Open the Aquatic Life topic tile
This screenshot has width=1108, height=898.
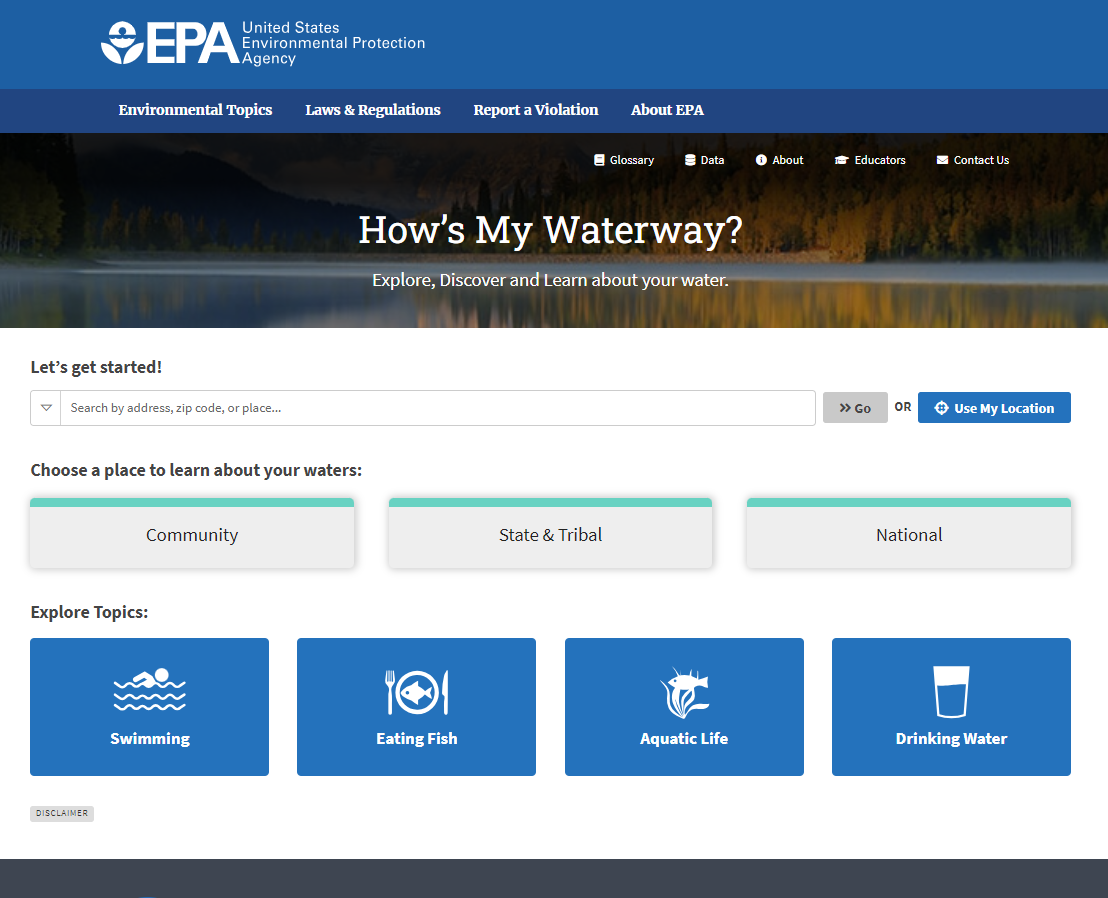point(684,707)
